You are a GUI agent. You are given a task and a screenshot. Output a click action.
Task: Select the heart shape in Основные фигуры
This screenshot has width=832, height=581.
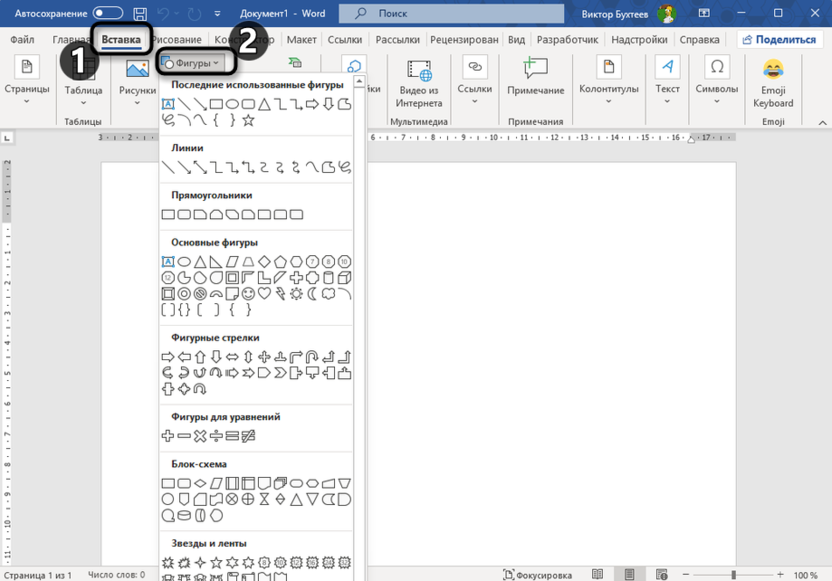click(x=264, y=293)
